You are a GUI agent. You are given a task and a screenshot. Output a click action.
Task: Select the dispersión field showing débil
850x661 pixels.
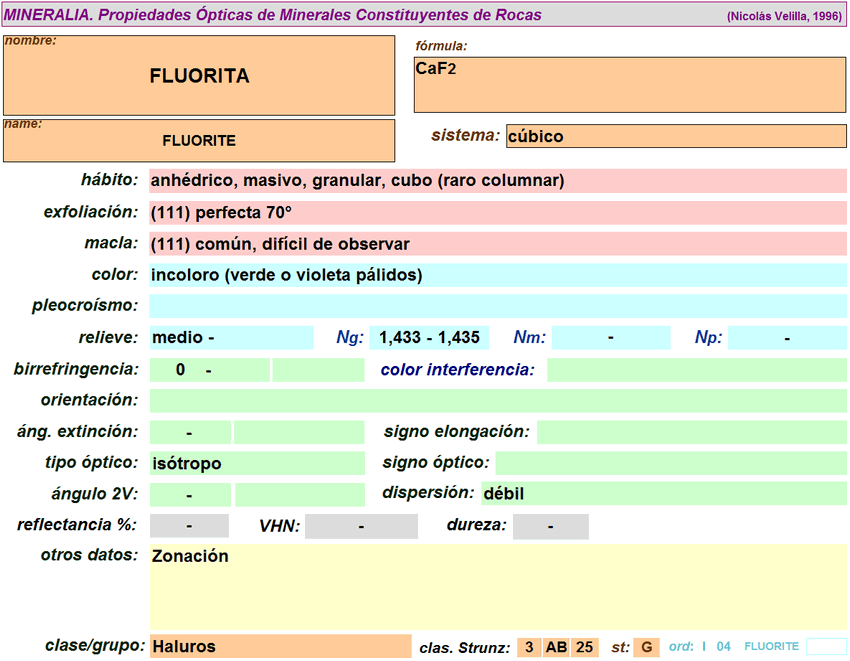(663, 493)
